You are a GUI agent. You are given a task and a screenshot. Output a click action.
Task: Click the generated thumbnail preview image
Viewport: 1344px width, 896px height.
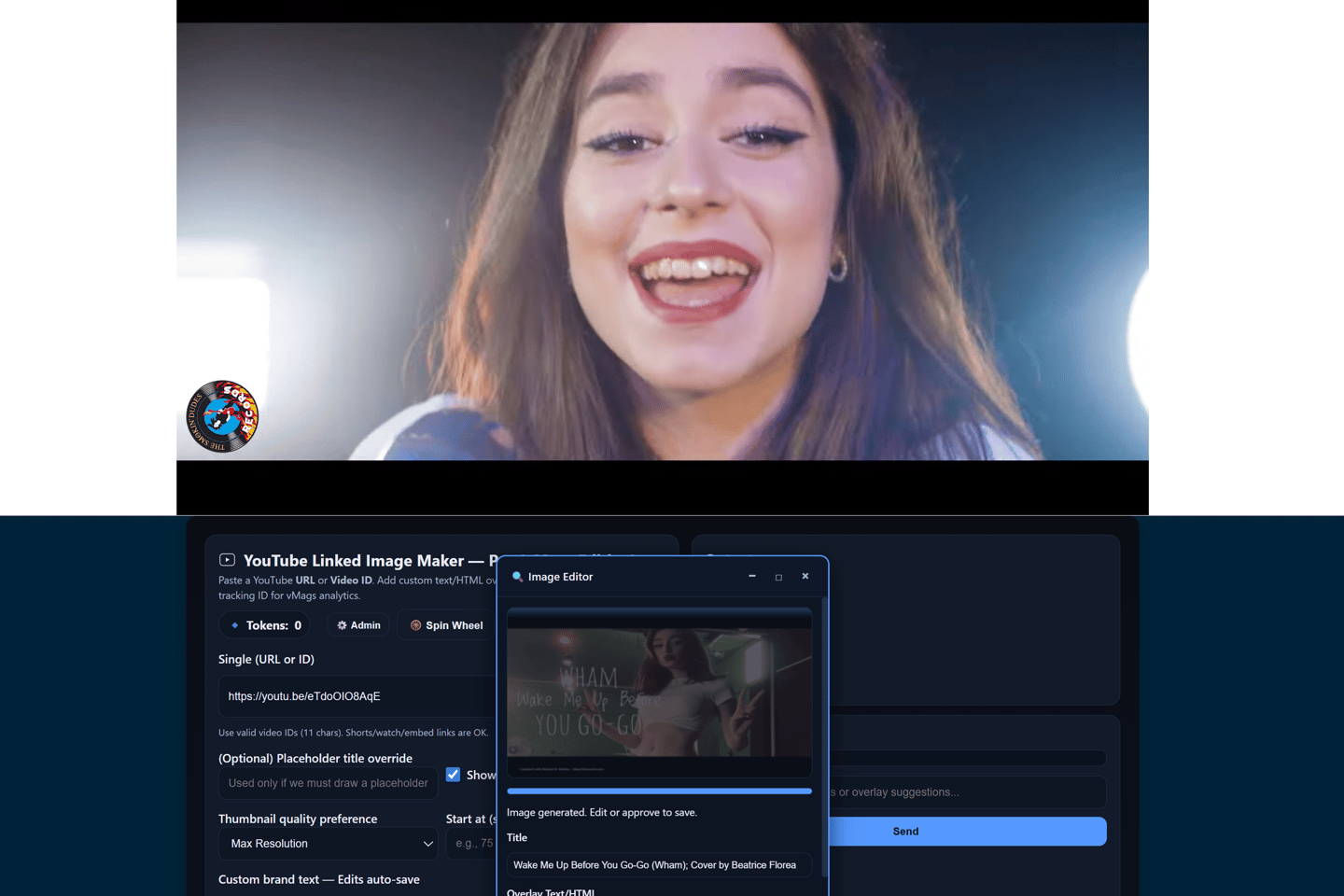(659, 693)
